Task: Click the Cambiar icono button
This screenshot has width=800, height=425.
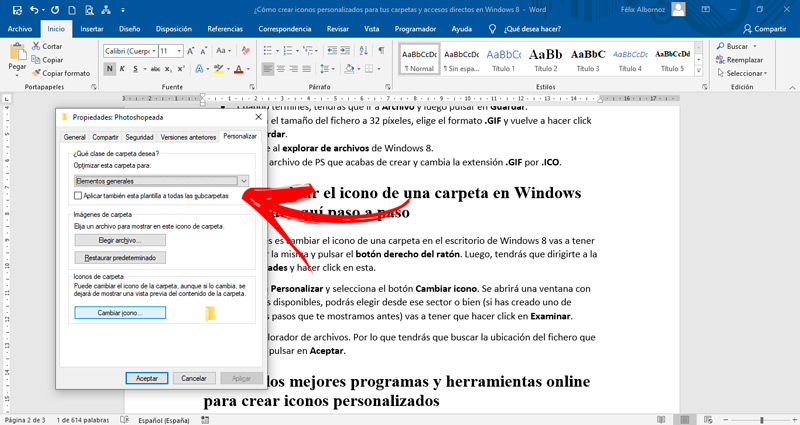Action: click(120, 313)
